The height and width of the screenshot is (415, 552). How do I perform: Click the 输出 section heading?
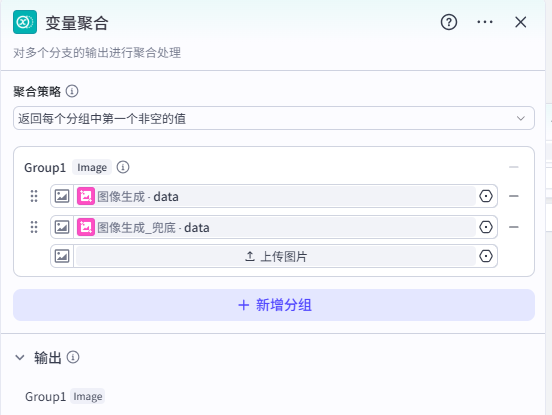point(48,358)
